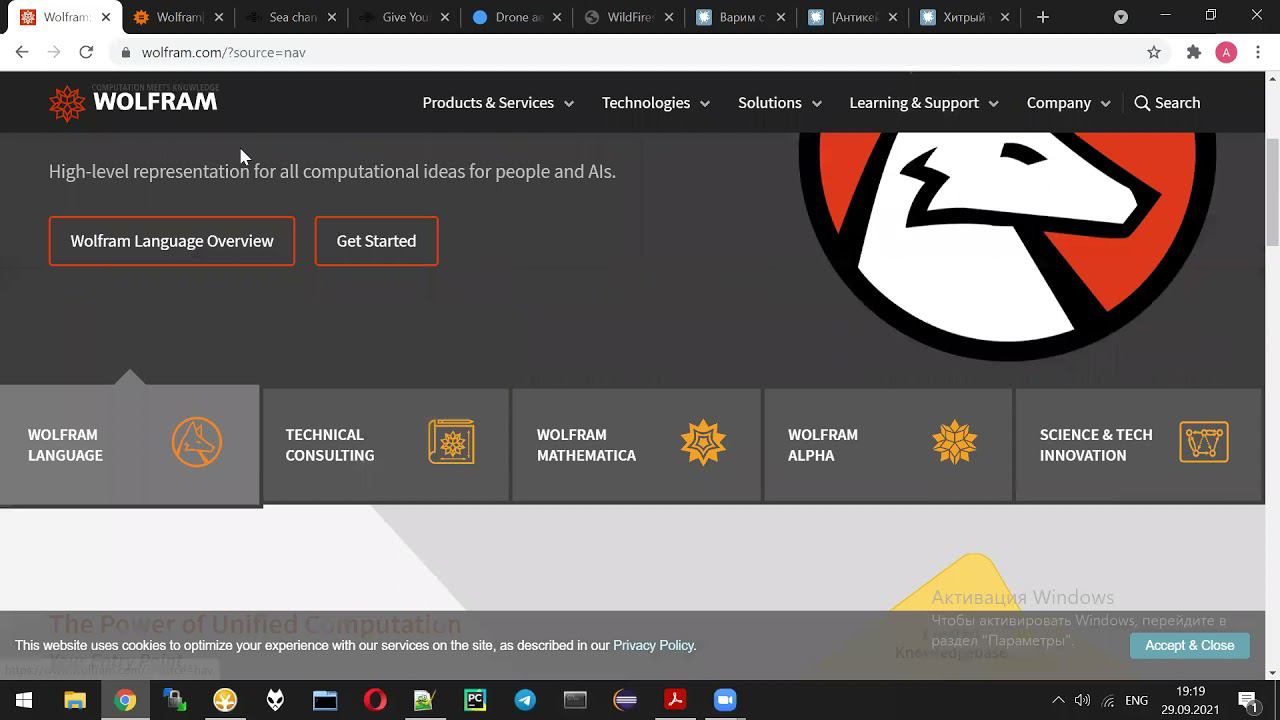This screenshot has height=720, width=1280.
Task: Select the Wolfram Language tile
Action: tap(130, 445)
